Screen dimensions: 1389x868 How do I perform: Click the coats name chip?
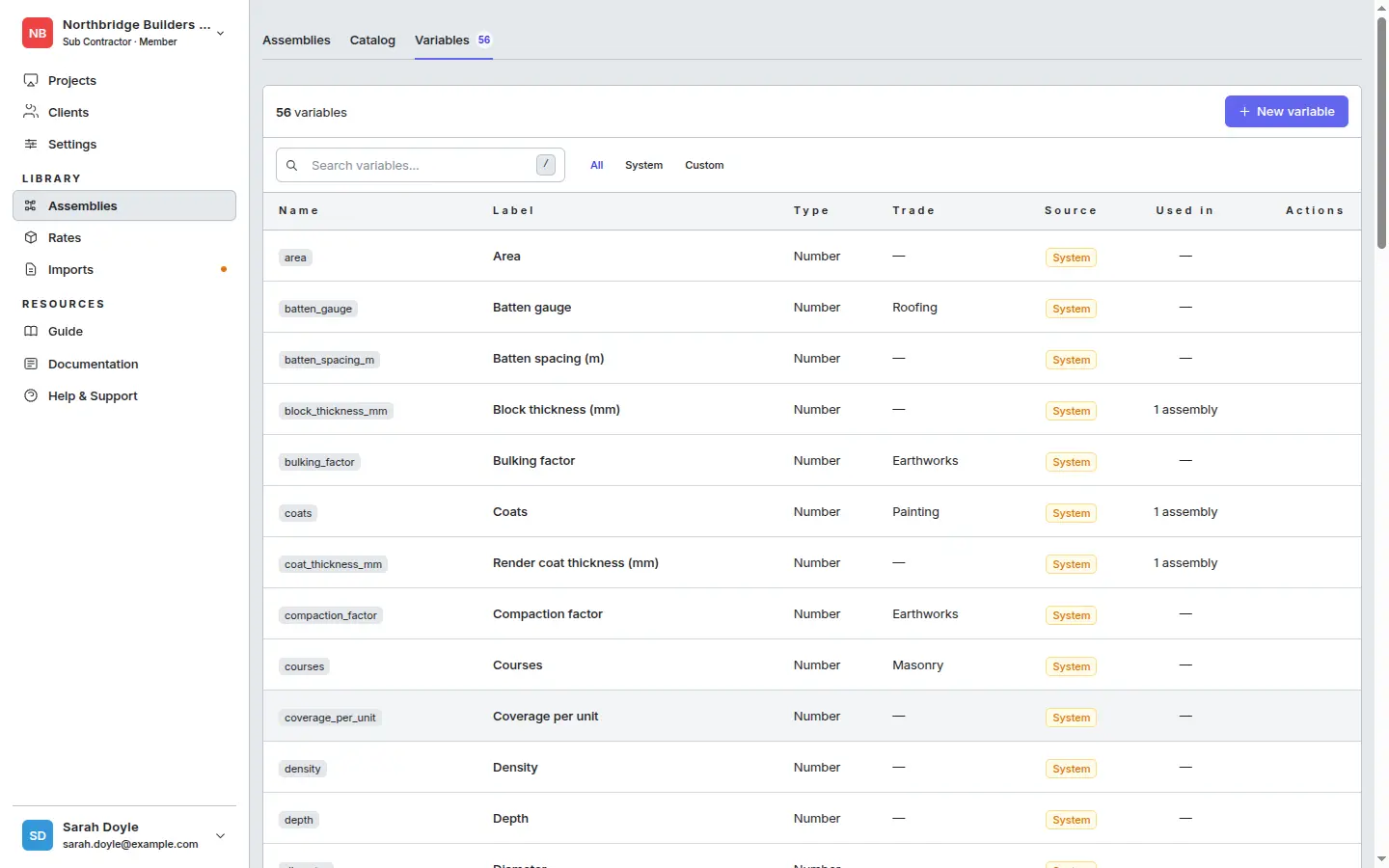[x=298, y=513]
